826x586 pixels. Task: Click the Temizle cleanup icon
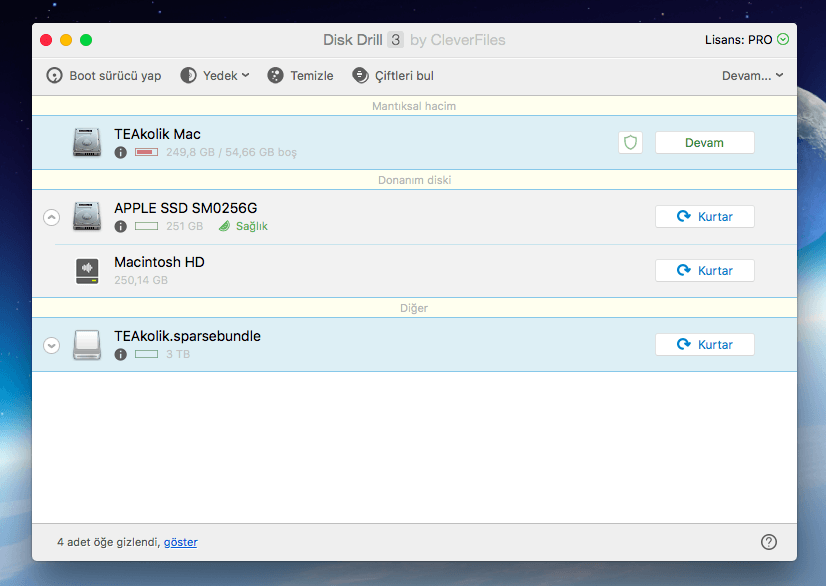tap(276, 75)
